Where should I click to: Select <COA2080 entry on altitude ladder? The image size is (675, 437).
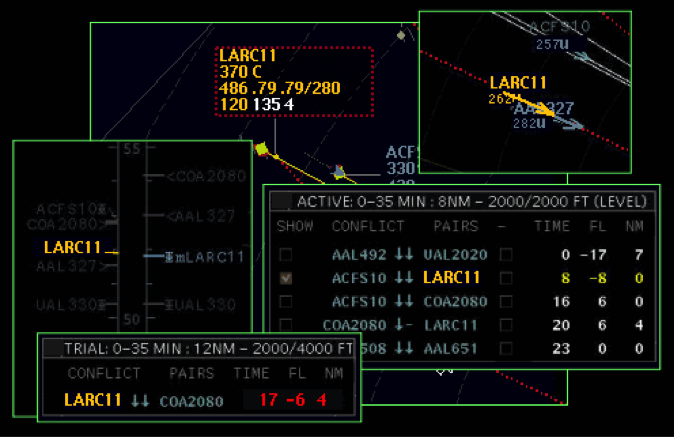coord(206,176)
